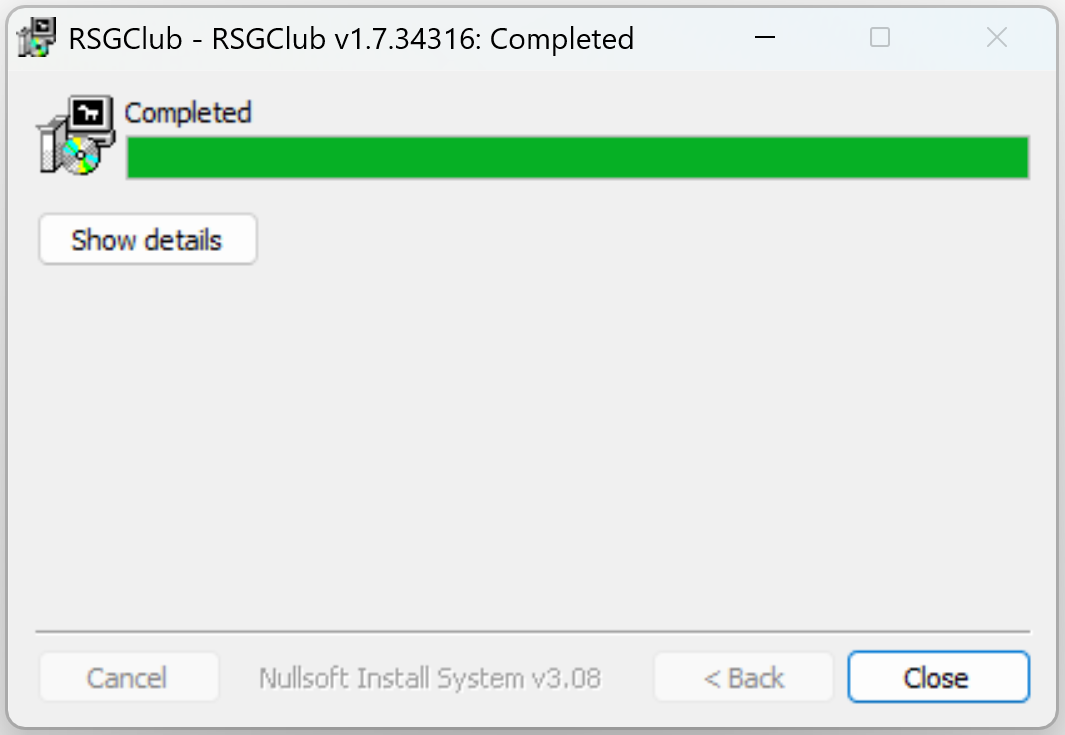Screen dimensions: 1065x735
Task: Click the greyed-out maximize box in title bar
Action: (880, 37)
